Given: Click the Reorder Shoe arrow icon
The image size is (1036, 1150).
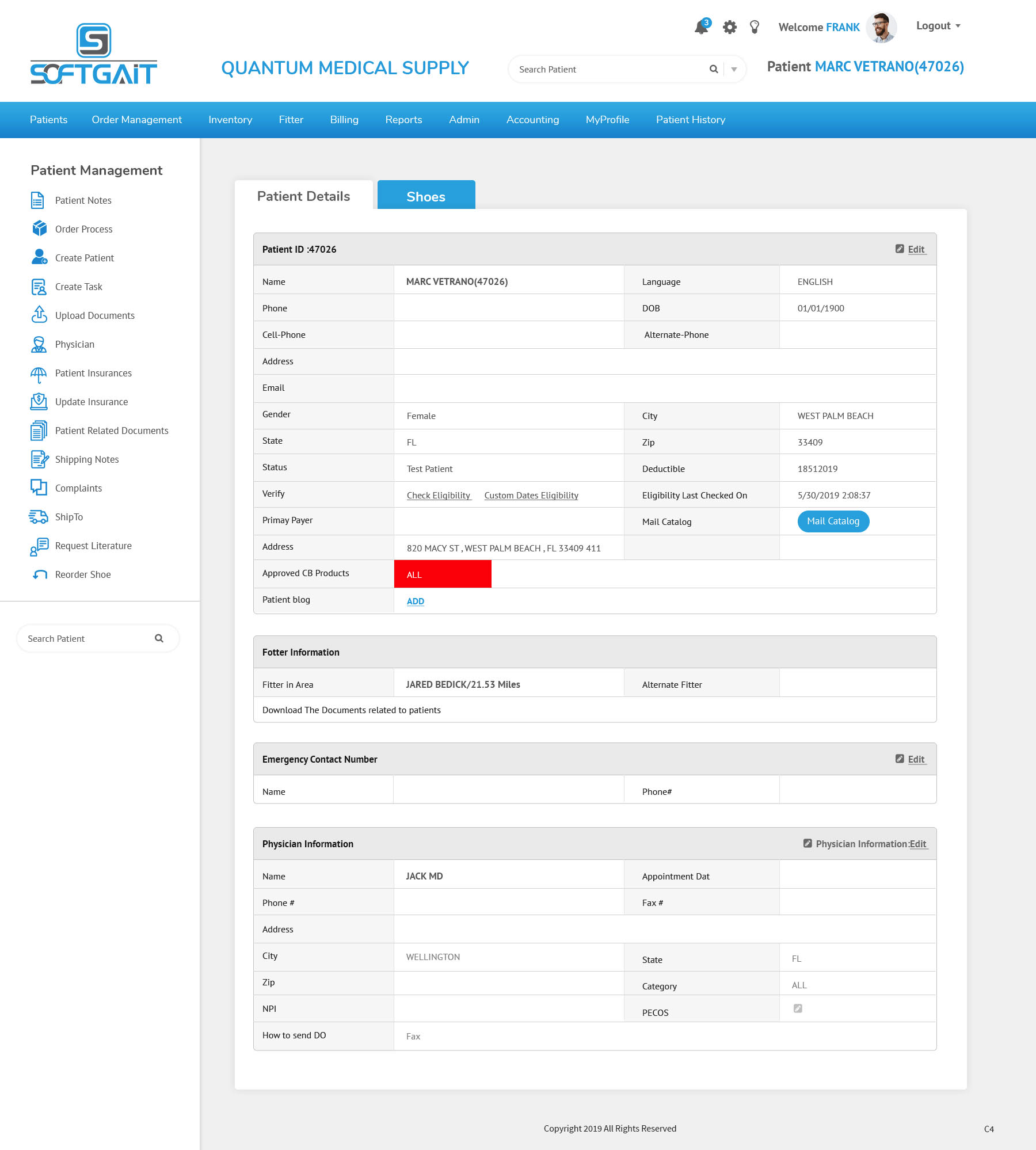Looking at the screenshot, I should click(x=40, y=574).
